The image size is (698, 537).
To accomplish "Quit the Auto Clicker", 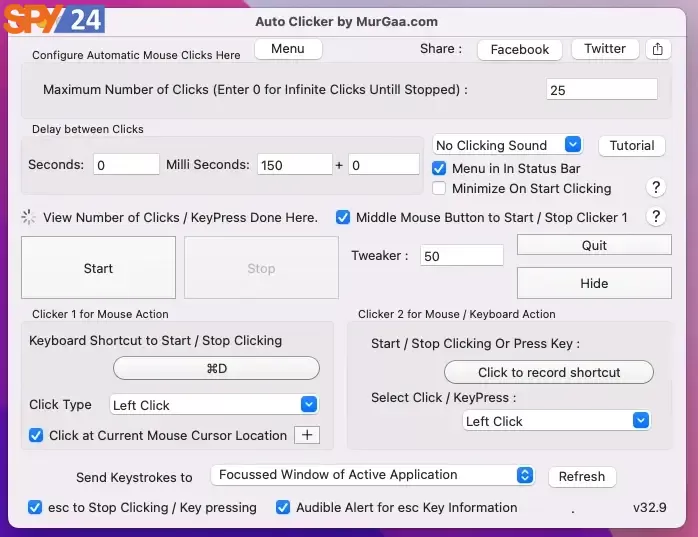I will [x=594, y=245].
